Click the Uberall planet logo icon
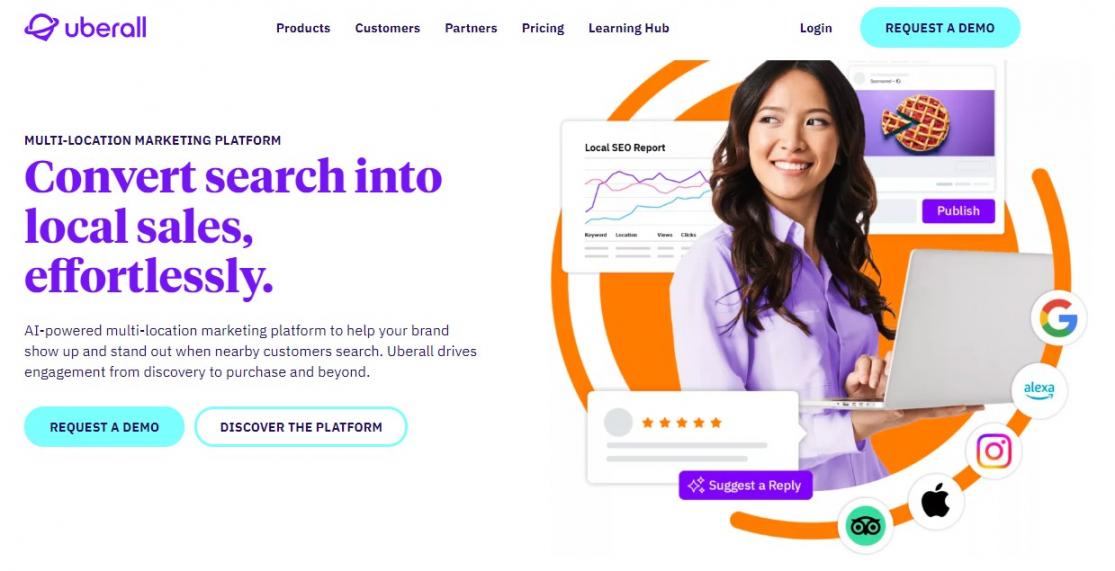 tap(41, 27)
